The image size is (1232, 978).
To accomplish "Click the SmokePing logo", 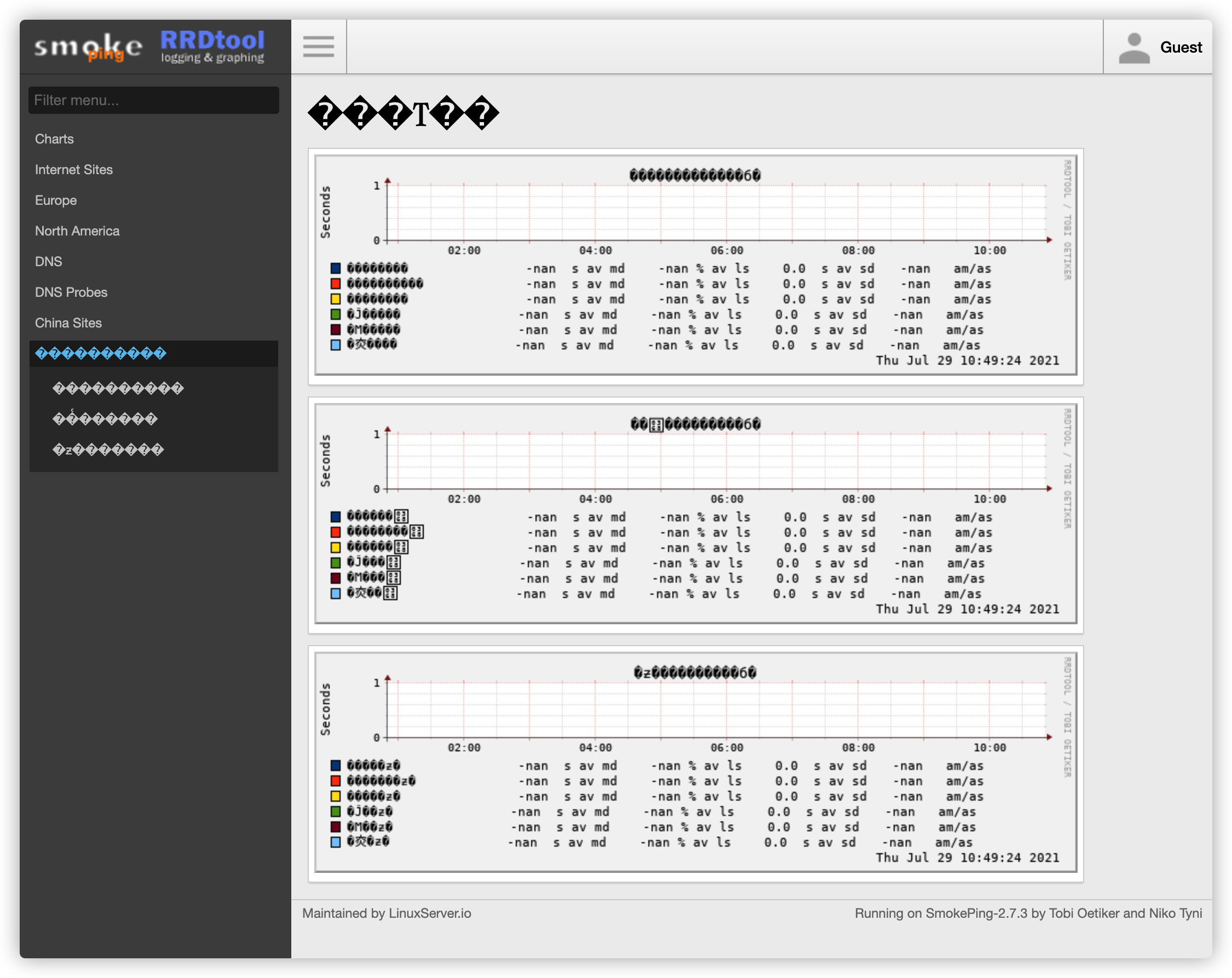I will click(88, 47).
